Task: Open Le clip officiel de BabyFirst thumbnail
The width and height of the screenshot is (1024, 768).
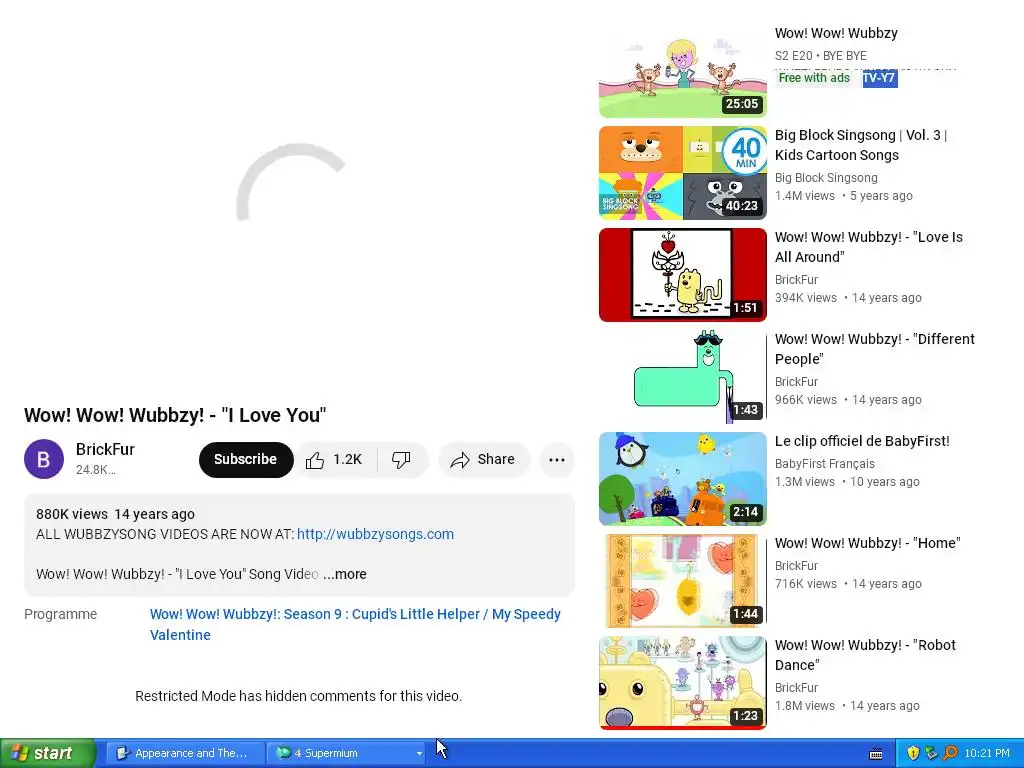Action: [x=682, y=479]
